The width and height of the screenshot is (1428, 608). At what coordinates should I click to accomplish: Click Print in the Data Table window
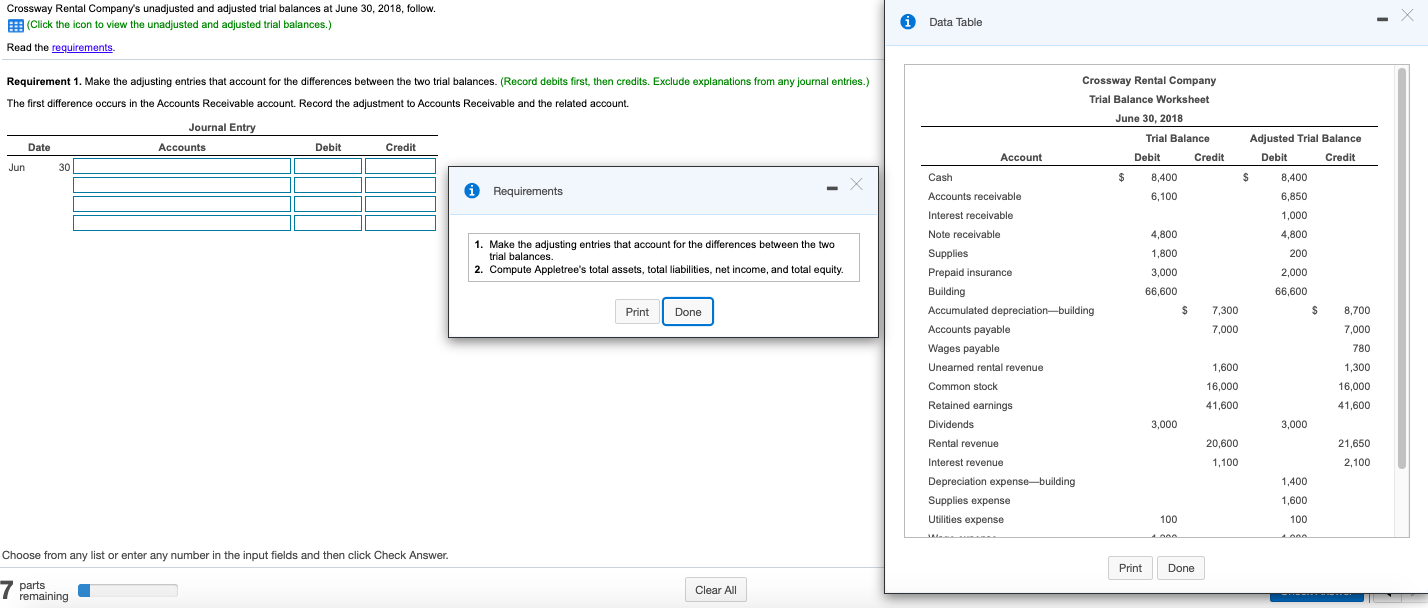point(1130,568)
